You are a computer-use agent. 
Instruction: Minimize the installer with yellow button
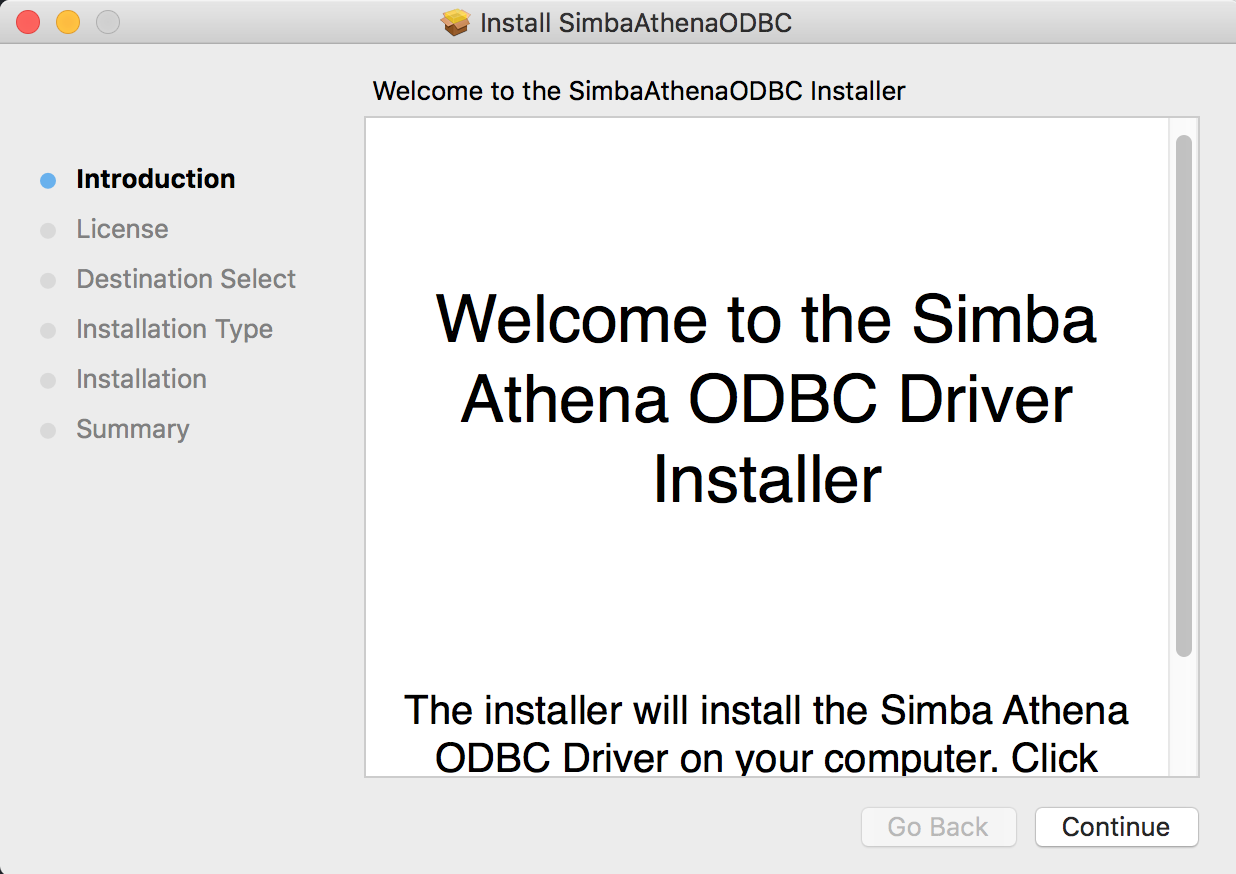pyautogui.click(x=67, y=21)
